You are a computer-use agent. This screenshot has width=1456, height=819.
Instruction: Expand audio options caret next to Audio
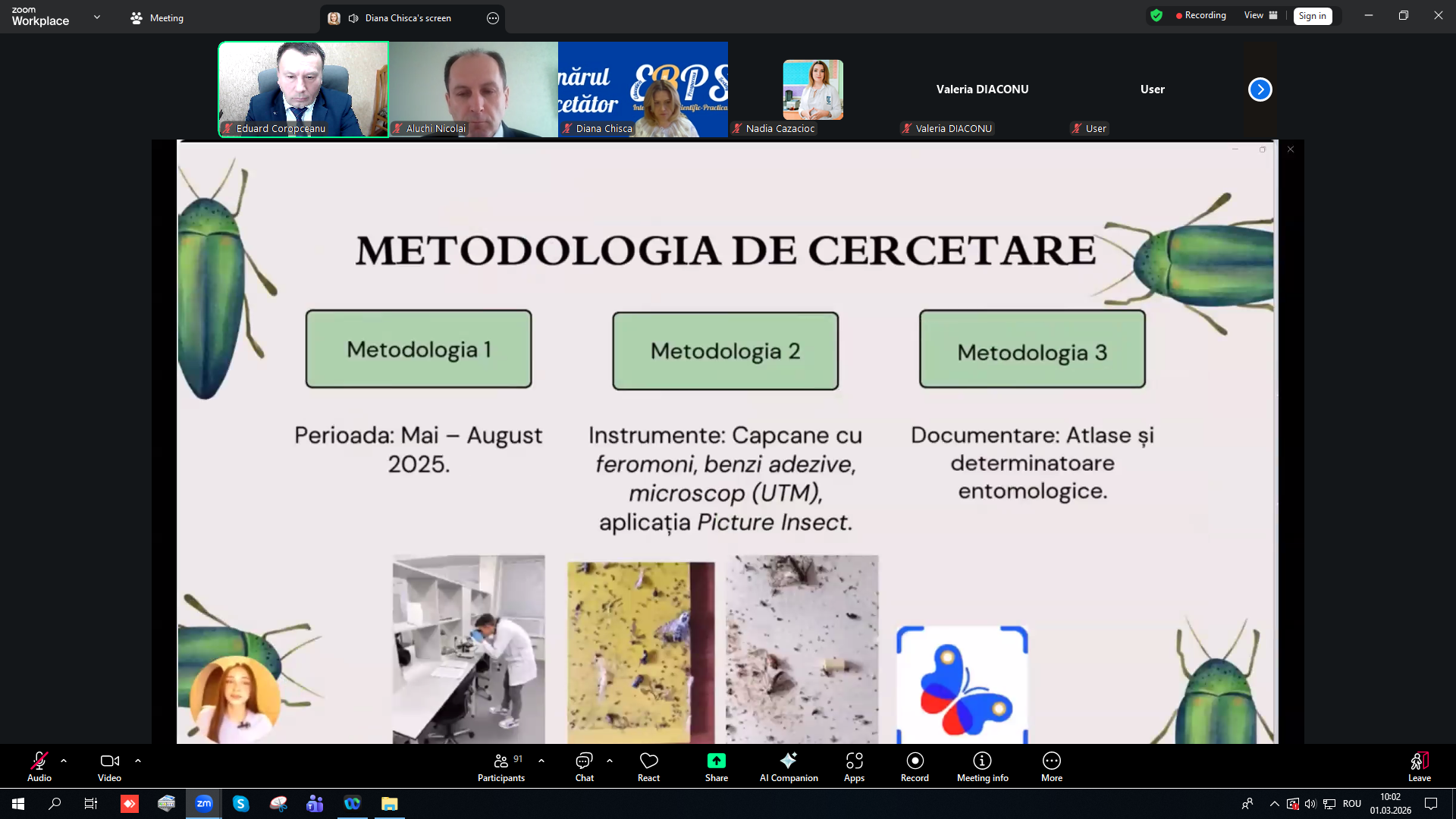click(64, 760)
